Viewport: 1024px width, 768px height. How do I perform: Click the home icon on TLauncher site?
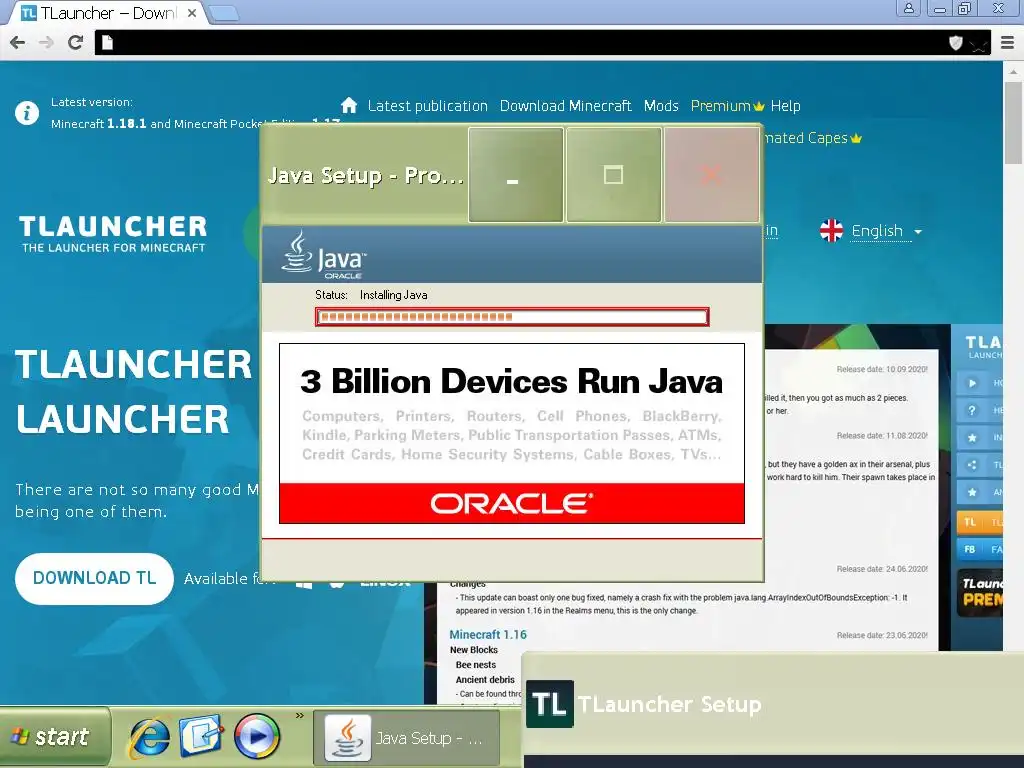pos(349,105)
